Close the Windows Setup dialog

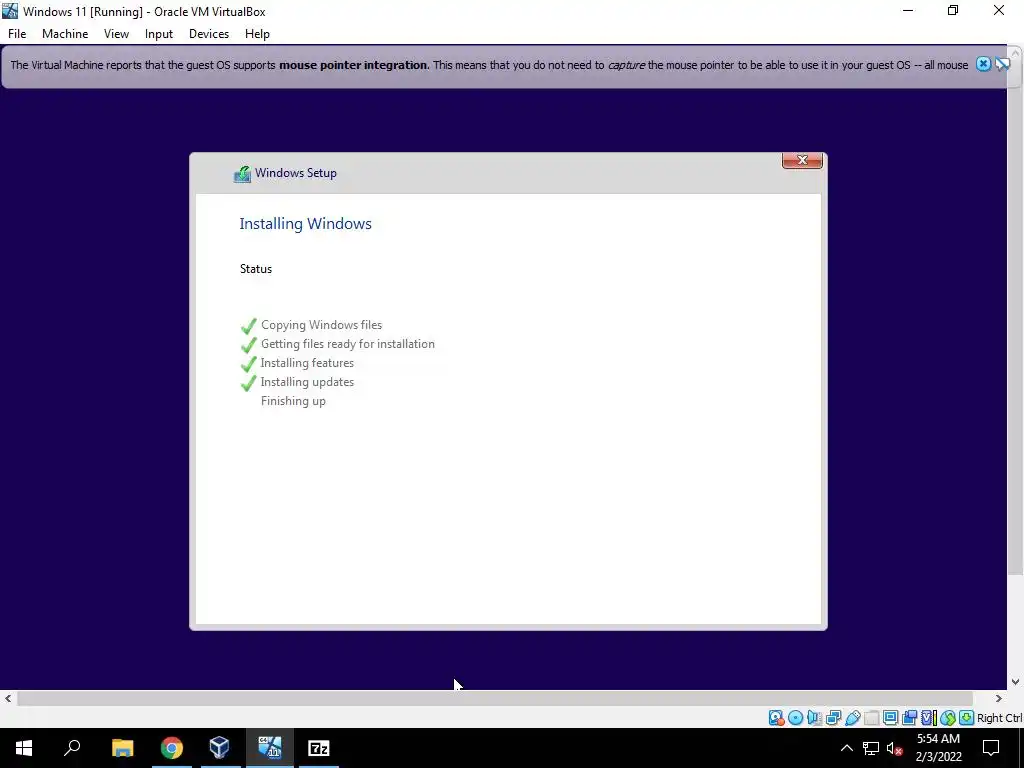click(802, 160)
